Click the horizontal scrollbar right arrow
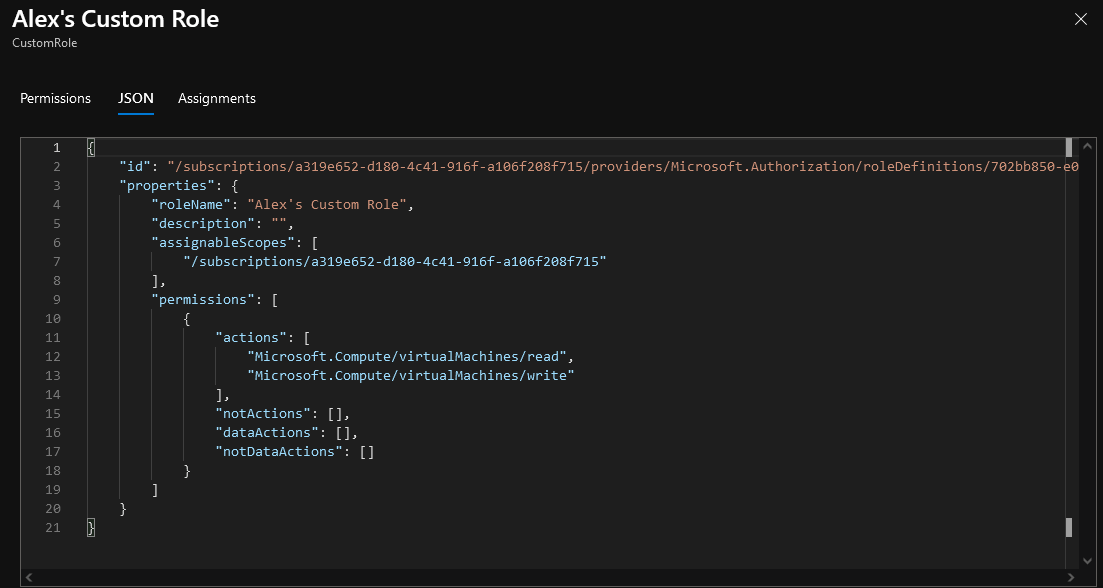This screenshot has width=1103, height=588. [1071, 577]
